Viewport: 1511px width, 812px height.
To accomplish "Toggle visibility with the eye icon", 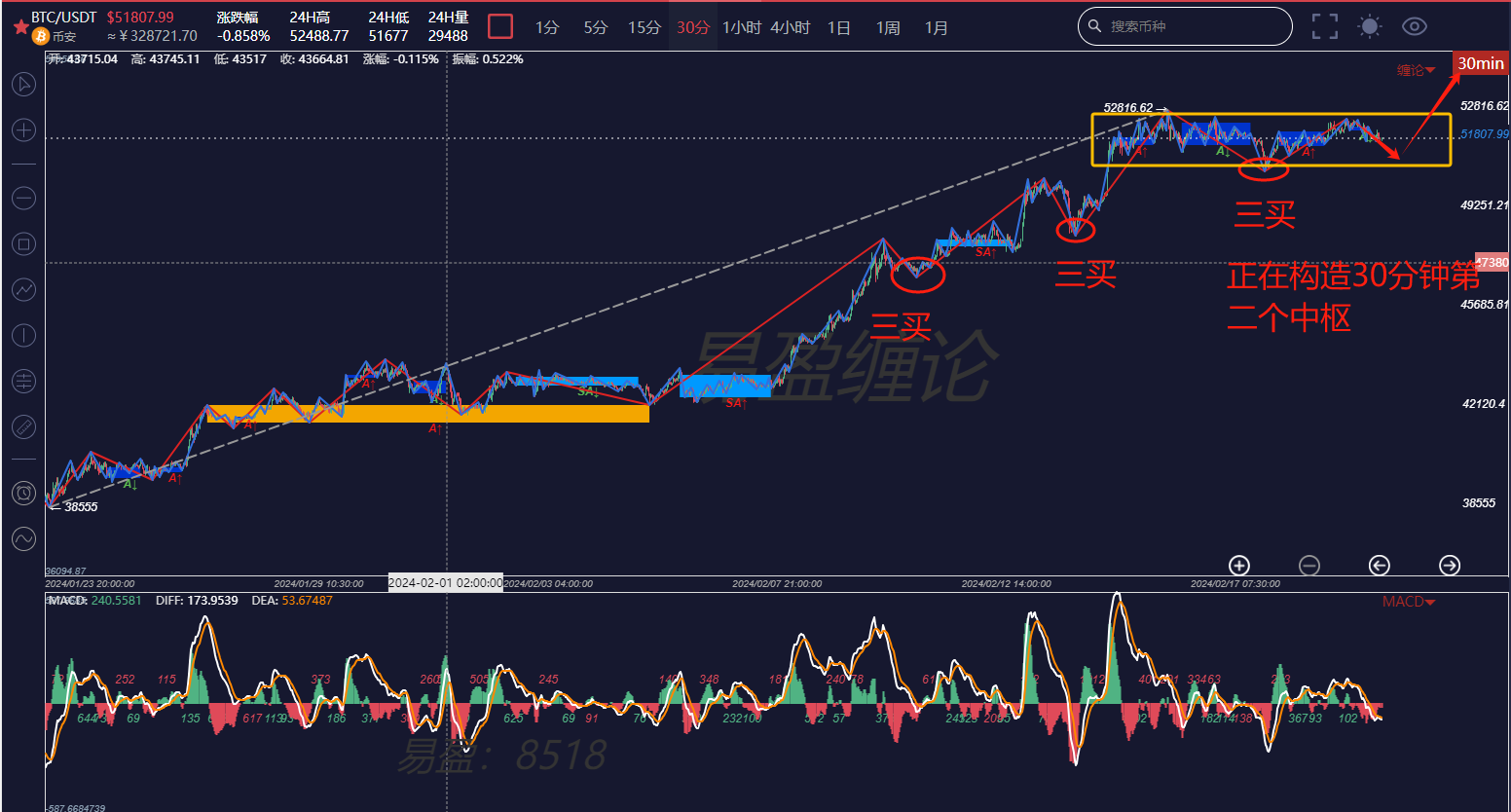I will (x=1415, y=26).
